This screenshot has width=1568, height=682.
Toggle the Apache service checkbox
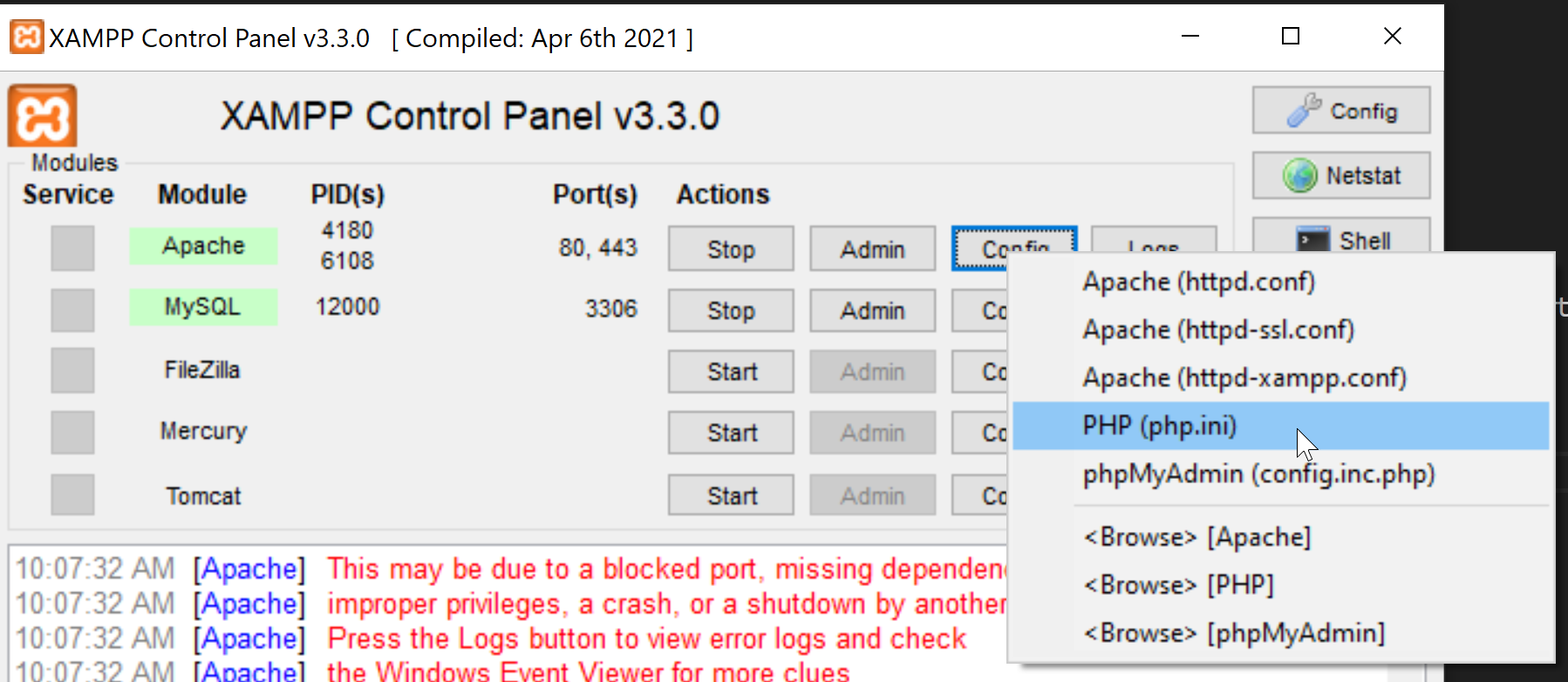[72, 248]
